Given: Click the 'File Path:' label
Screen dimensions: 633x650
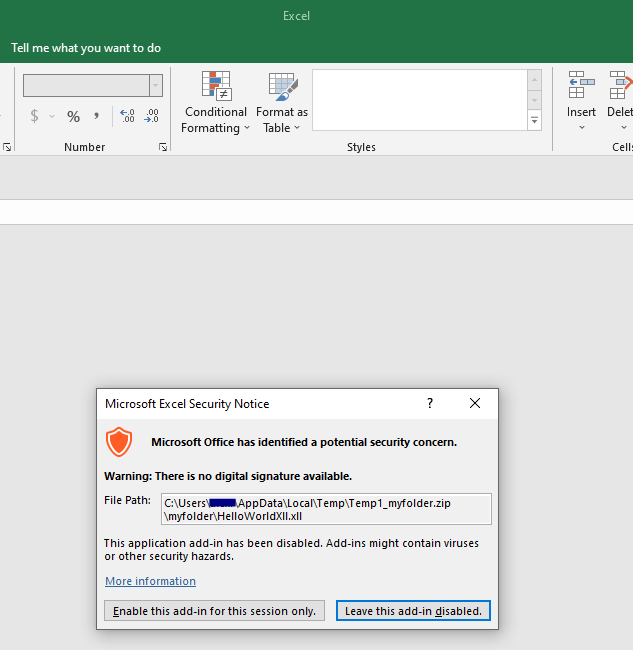Looking at the screenshot, I should coord(127,500).
